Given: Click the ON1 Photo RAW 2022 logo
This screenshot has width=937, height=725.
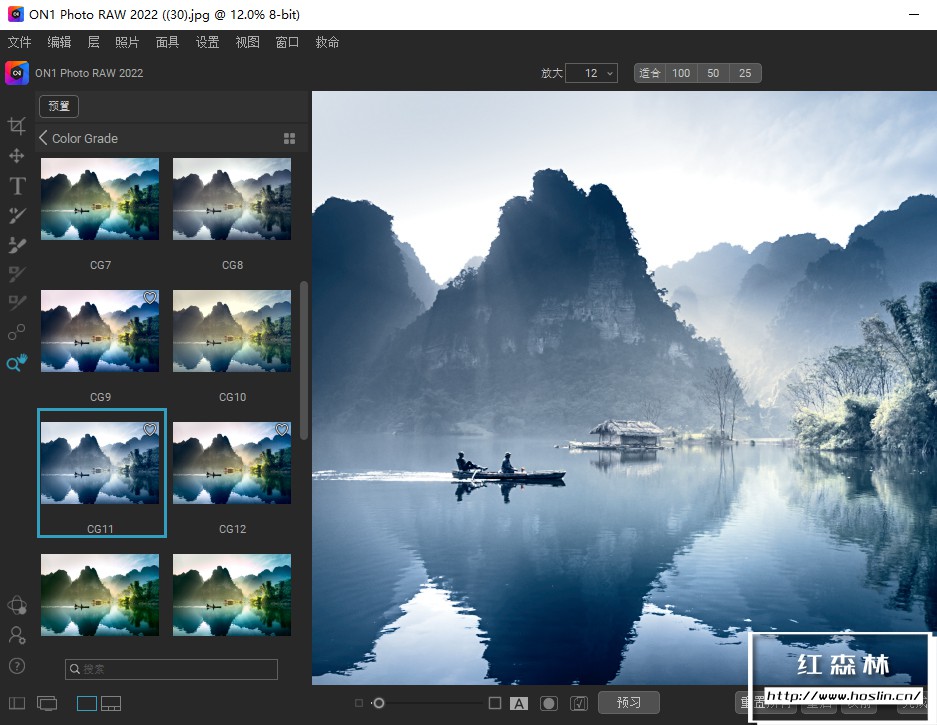Looking at the screenshot, I should 17,73.
